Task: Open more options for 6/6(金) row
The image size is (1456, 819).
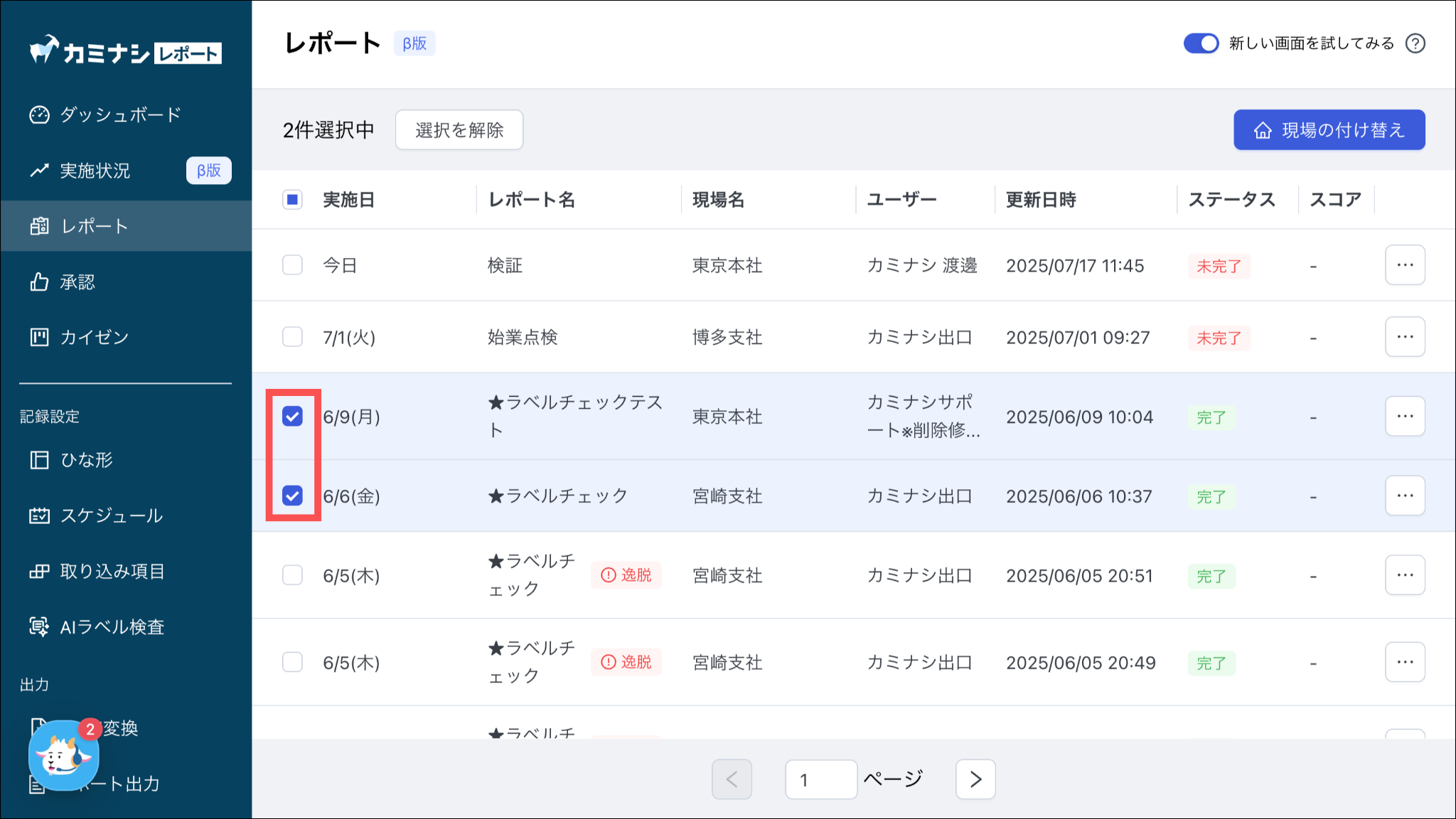Action: coord(1404,496)
